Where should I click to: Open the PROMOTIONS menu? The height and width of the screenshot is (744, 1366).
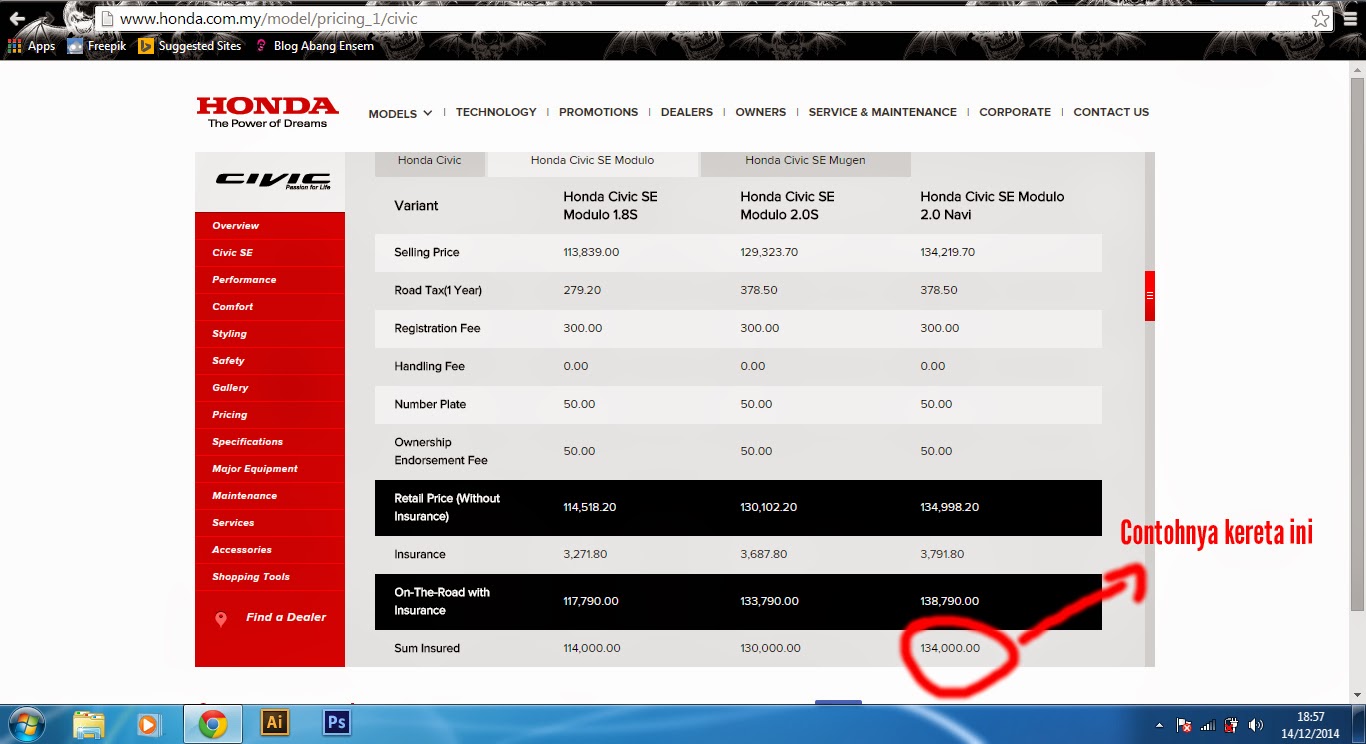[x=598, y=112]
